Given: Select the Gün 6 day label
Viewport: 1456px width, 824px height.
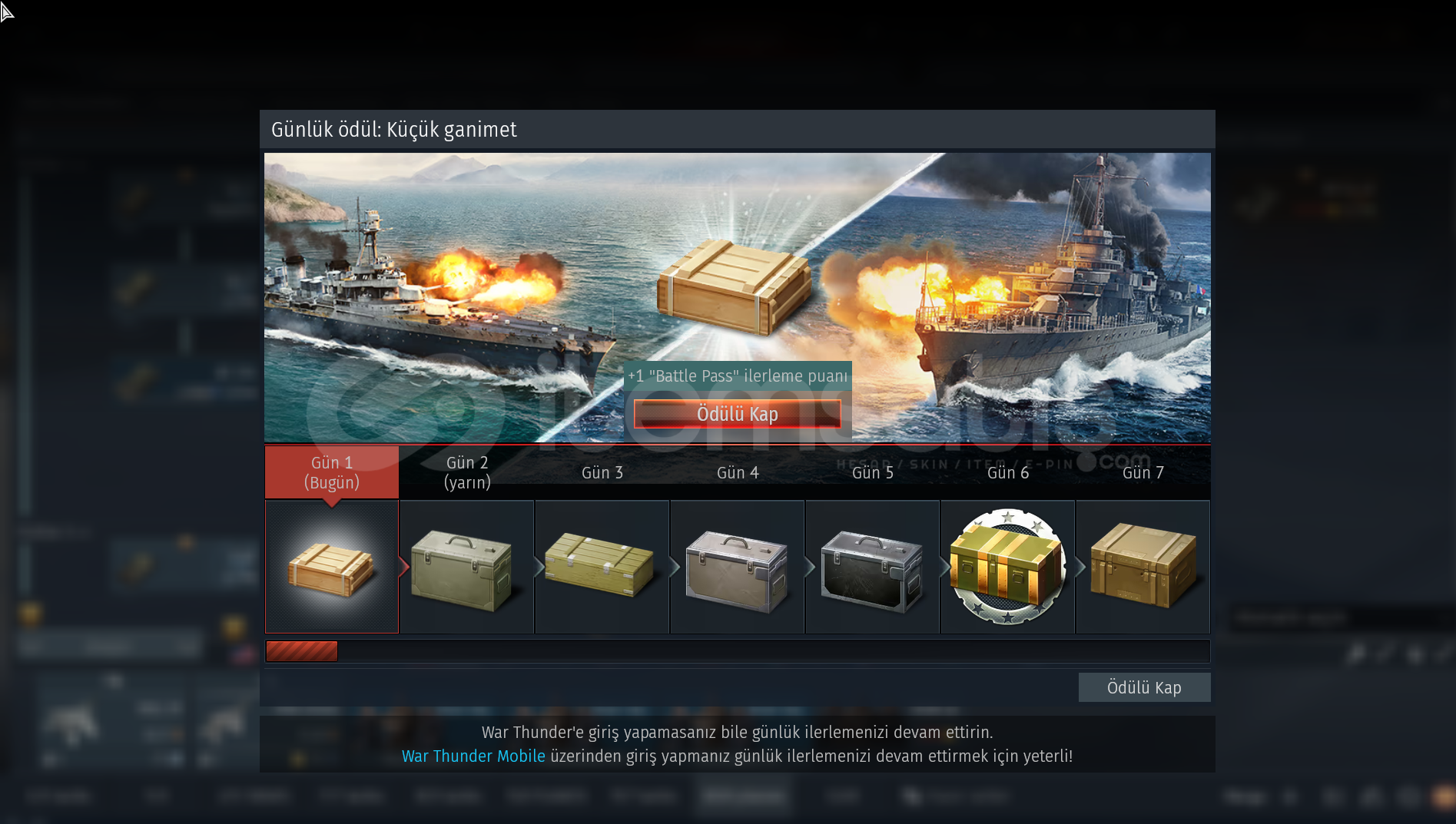Looking at the screenshot, I should click(x=1008, y=472).
